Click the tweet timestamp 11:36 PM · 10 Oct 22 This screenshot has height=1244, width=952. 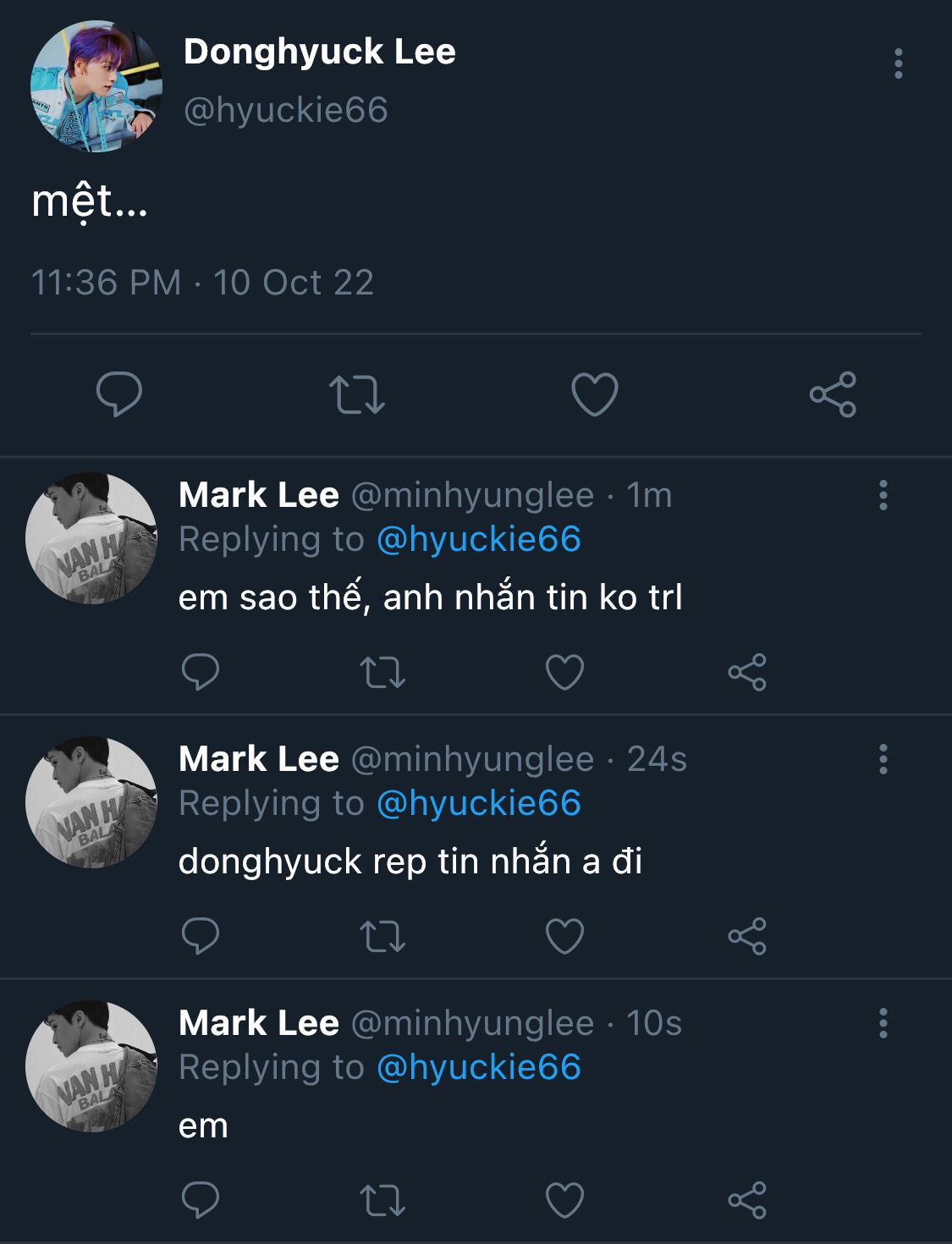click(x=202, y=283)
